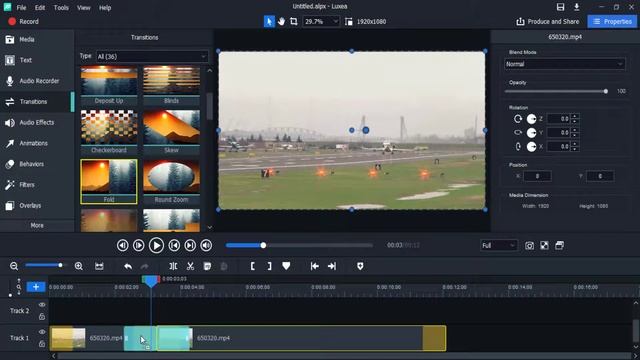Fit timeline to window icon

pos(99,266)
